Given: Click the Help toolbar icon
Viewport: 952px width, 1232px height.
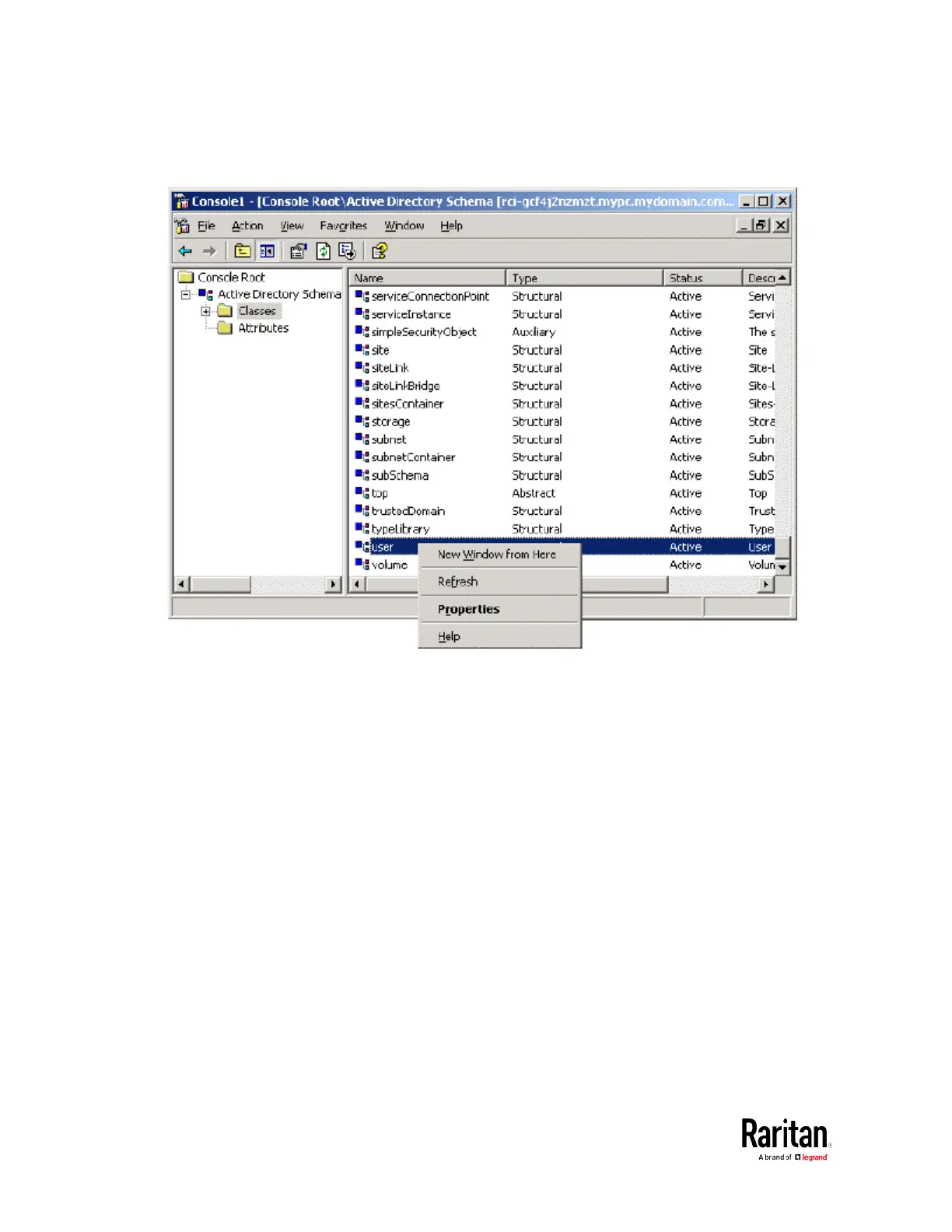Looking at the screenshot, I should pos(380,251).
